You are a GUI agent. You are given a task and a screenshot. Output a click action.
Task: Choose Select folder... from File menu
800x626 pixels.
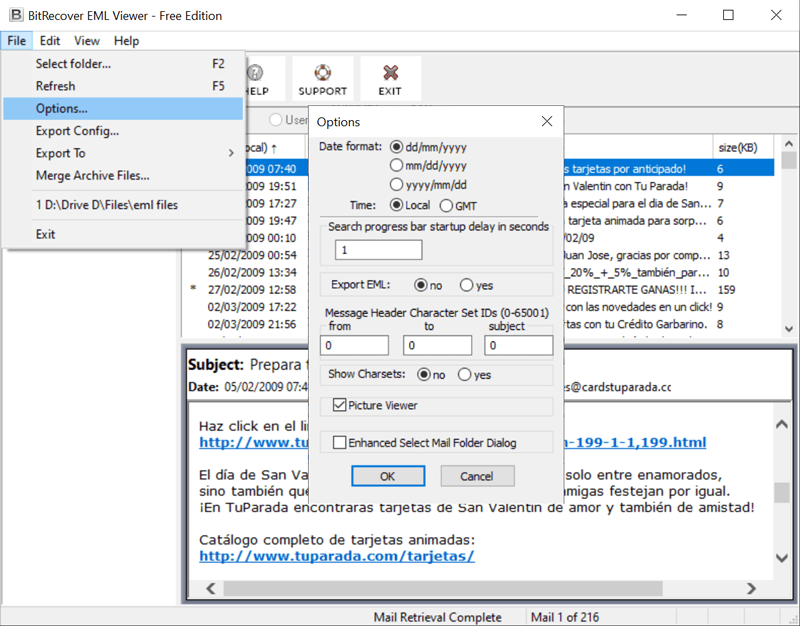tap(123, 64)
